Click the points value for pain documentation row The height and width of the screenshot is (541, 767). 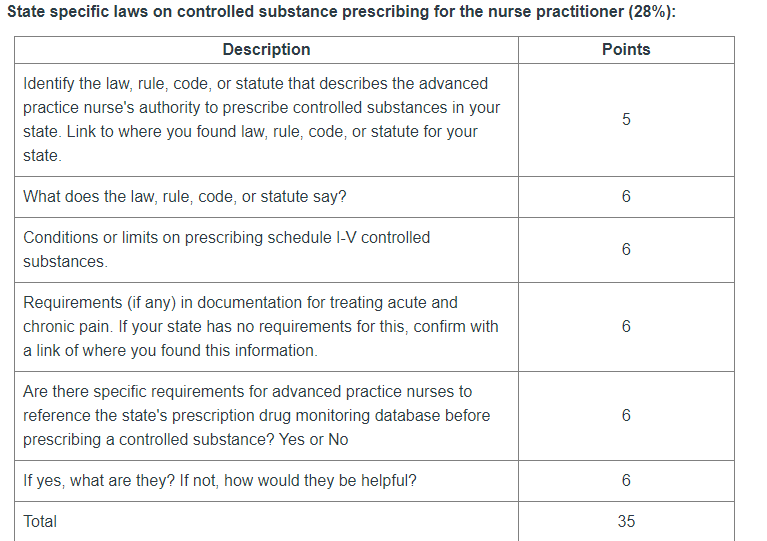coord(626,326)
